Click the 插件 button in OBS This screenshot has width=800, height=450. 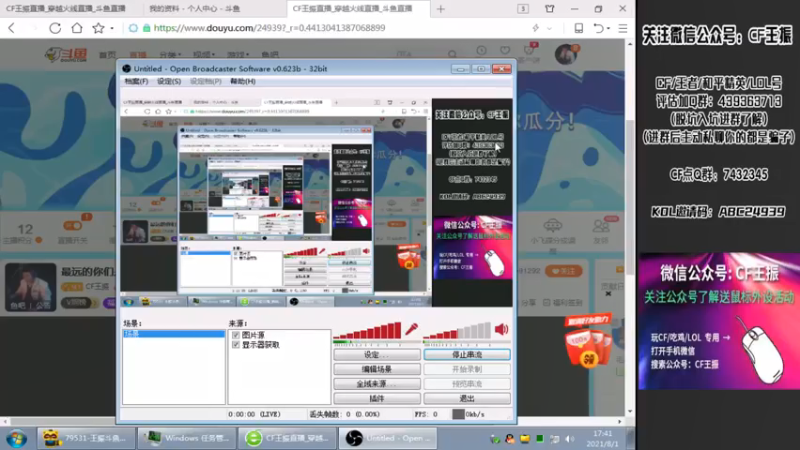pos(377,398)
